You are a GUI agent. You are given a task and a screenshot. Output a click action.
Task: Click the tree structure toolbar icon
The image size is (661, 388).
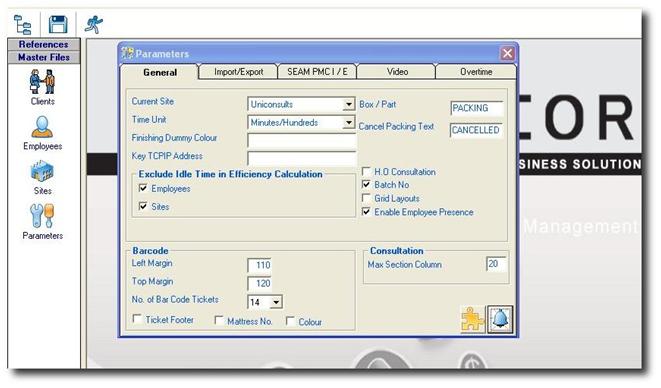22,24
